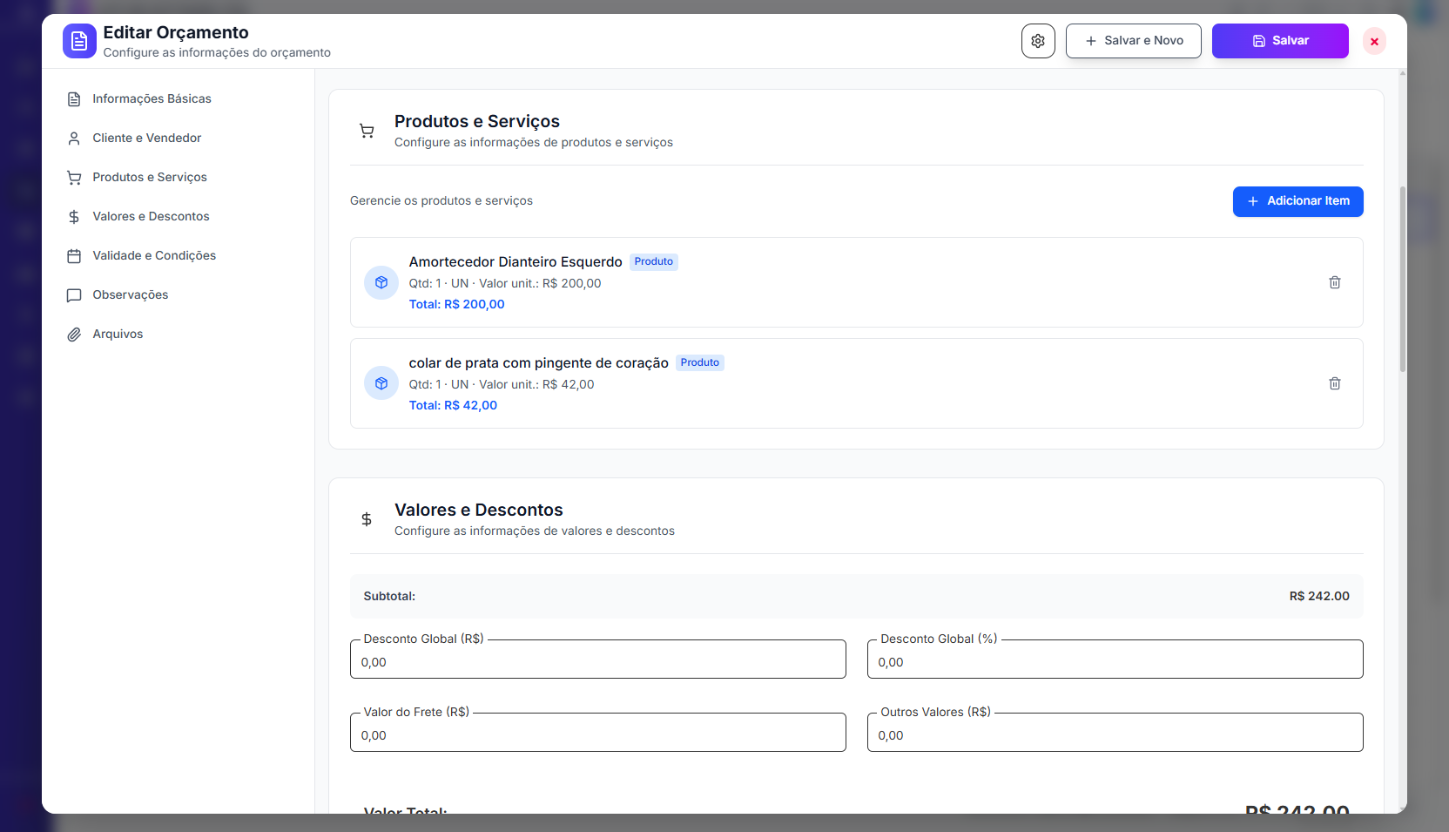Click the purple Salvar button
This screenshot has height=832, width=1449.
pos(1280,41)
